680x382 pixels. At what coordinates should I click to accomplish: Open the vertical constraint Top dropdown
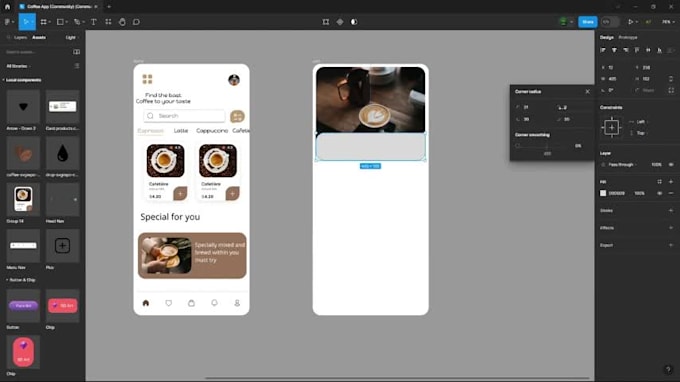click(x=638, y=133)
